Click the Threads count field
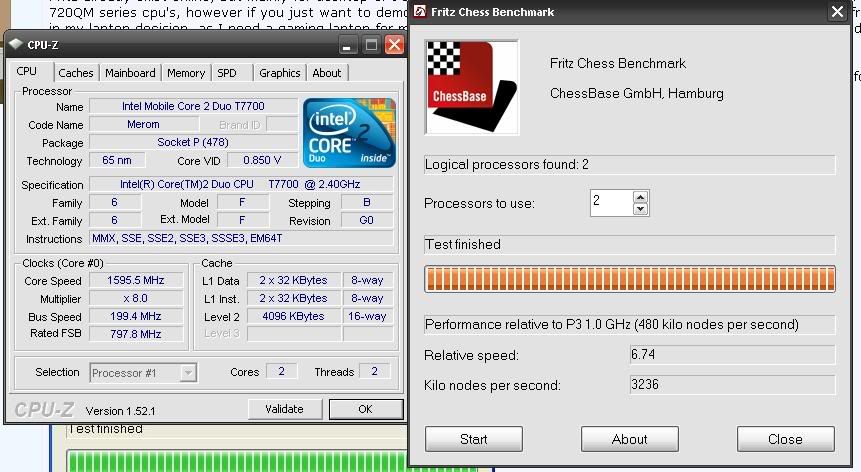Viewport: 861px width, 472px height. pyautogui.click(x=374, y=372)
